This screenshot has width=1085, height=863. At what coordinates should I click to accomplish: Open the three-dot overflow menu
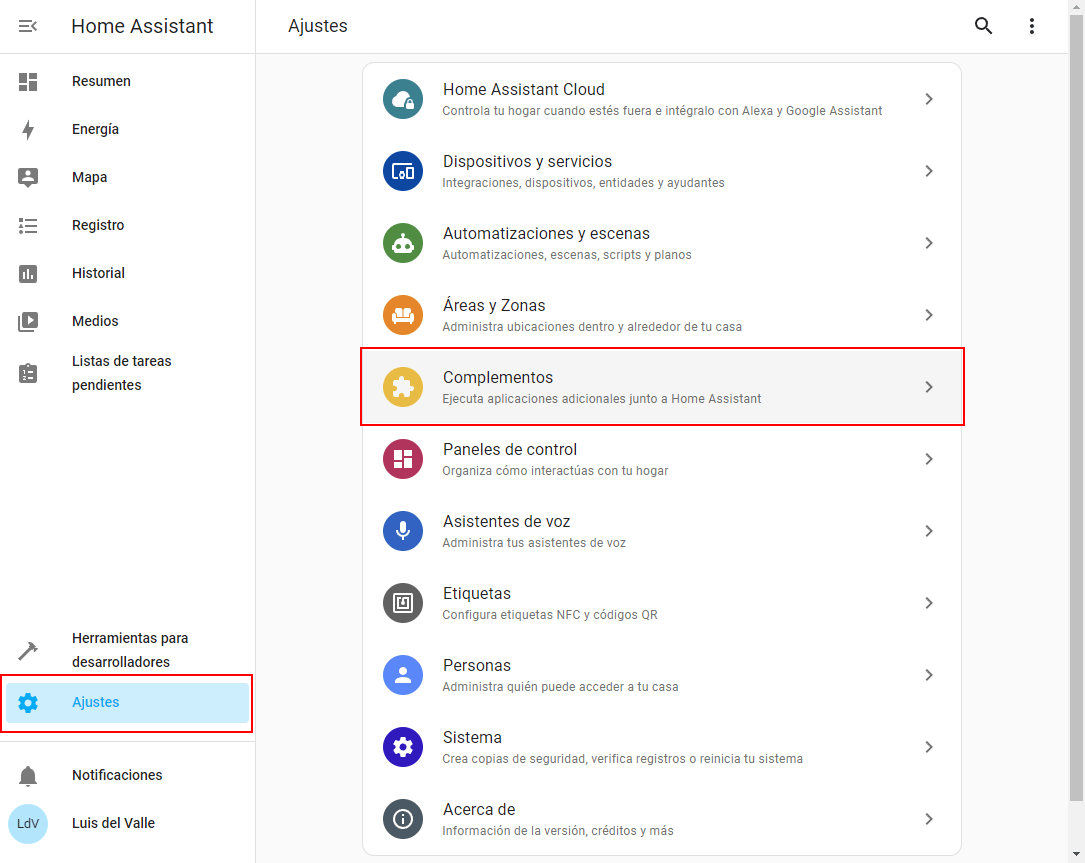1031,27
